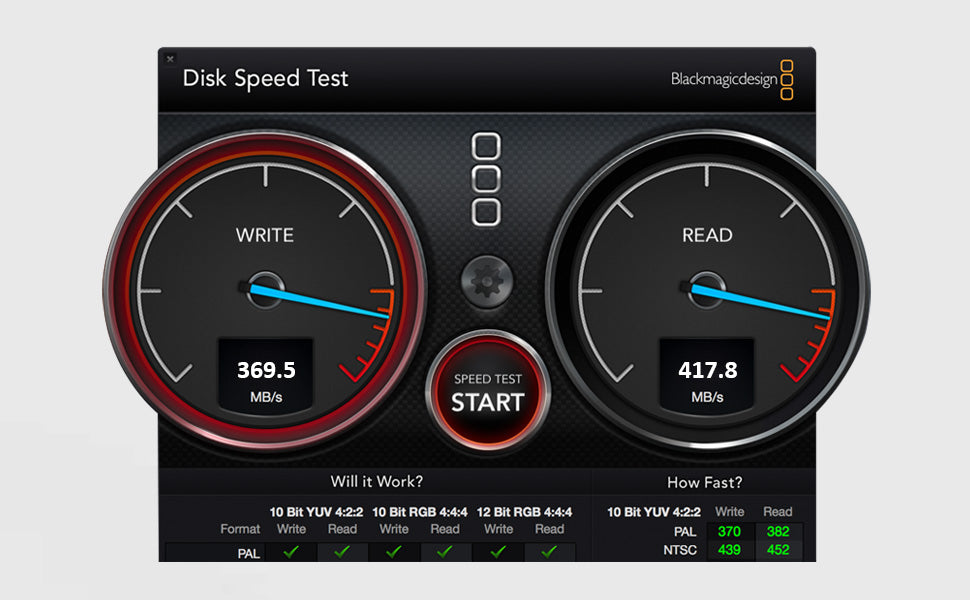Click PAL 12 Bit RGB 4:4:4 Write checkmark
This screenshot has width=970, height=600.
498,551
